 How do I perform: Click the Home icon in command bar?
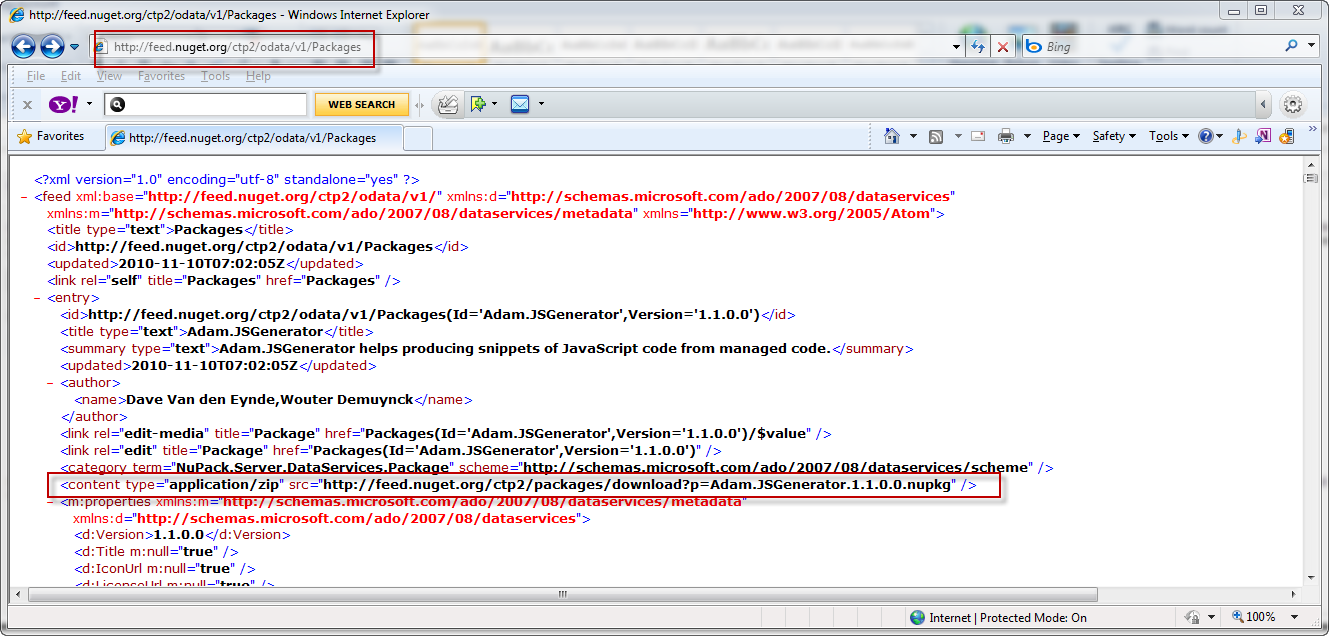(x=892, y=136)
